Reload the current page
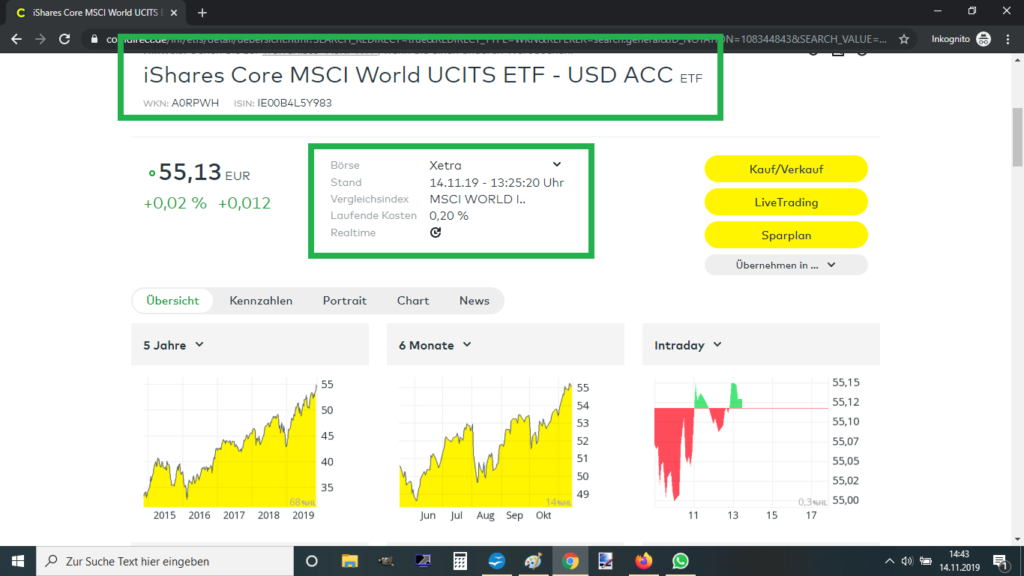Image resolution: width=1024 pixels, height=576 pixels. coord(64,39)
